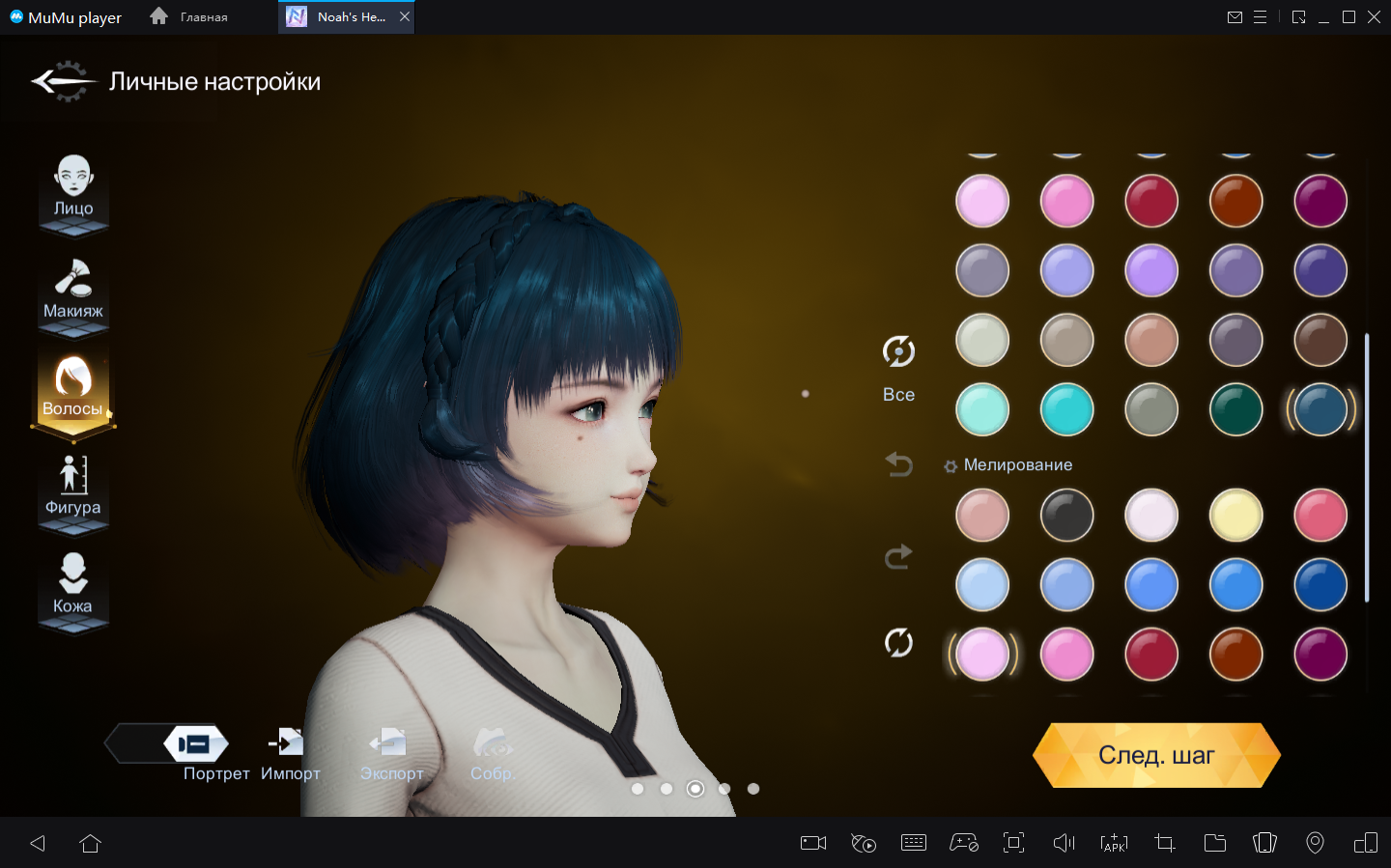Image resolution: width=1391 pixels, height=868 pixels.
Task: Switch to the Главная home tab
Action: pyautogui.click(x=190, y=17)
